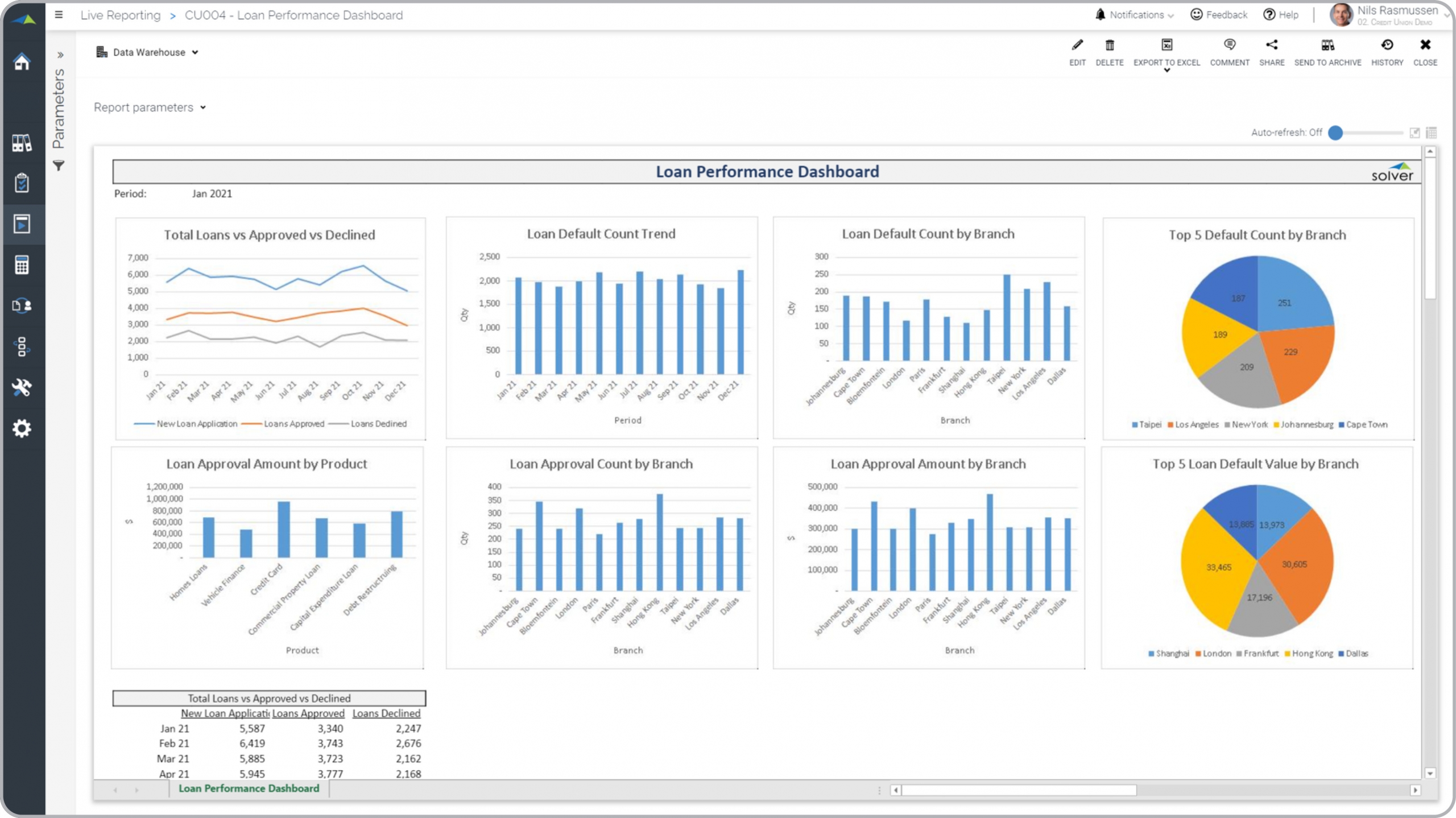The image size is (1456, 818).
Task: Click the Live Reporting breadcrumb link
Action: (121, 15)
